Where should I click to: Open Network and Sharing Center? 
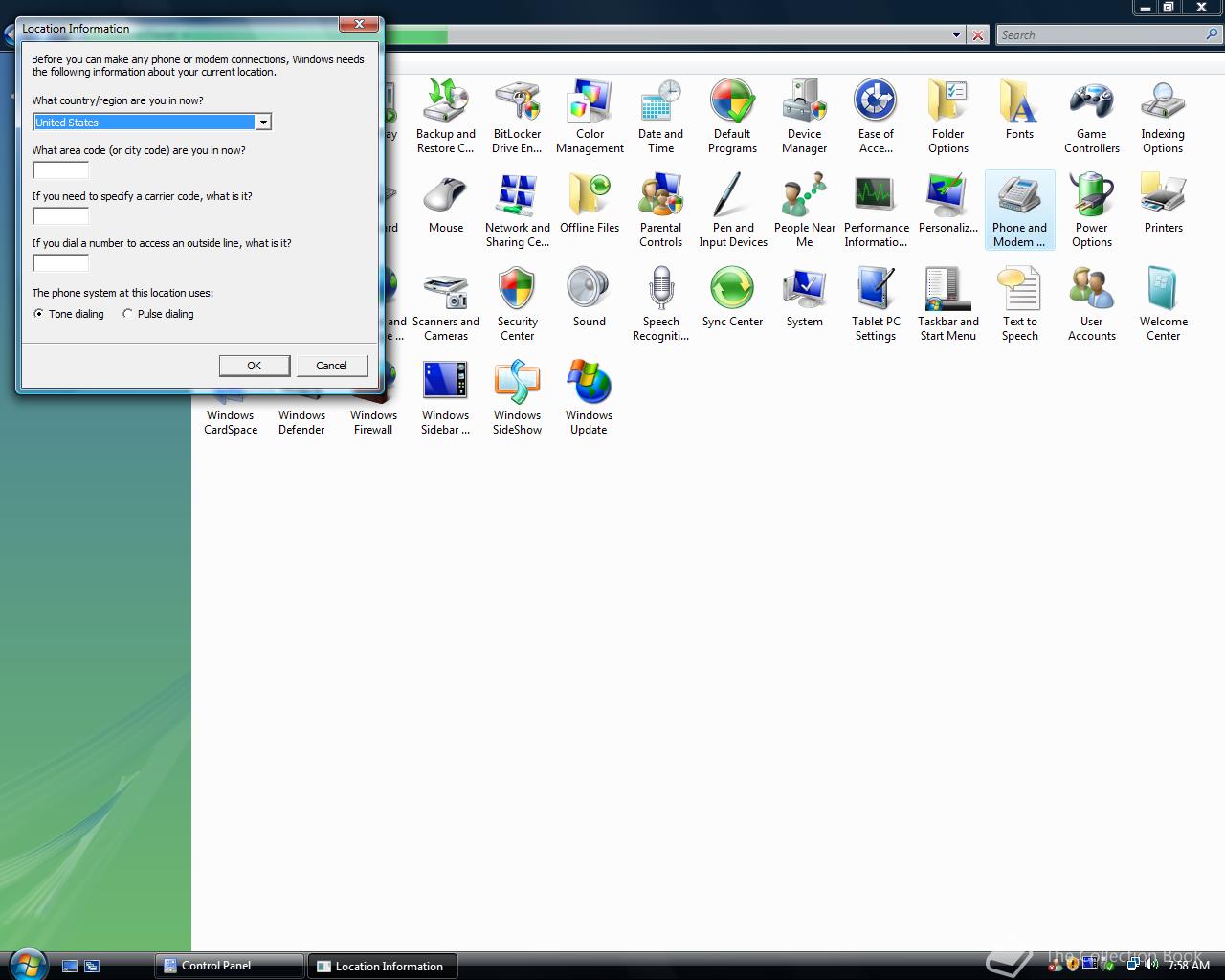[517, 211]
